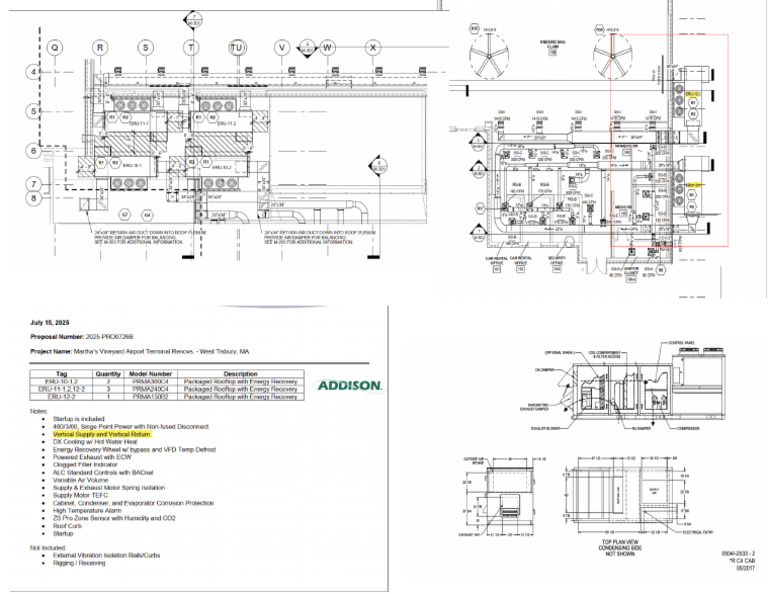Click the 'Rigging / Receiving' item
The image size is (768, 594).
[x=79, y=563]
